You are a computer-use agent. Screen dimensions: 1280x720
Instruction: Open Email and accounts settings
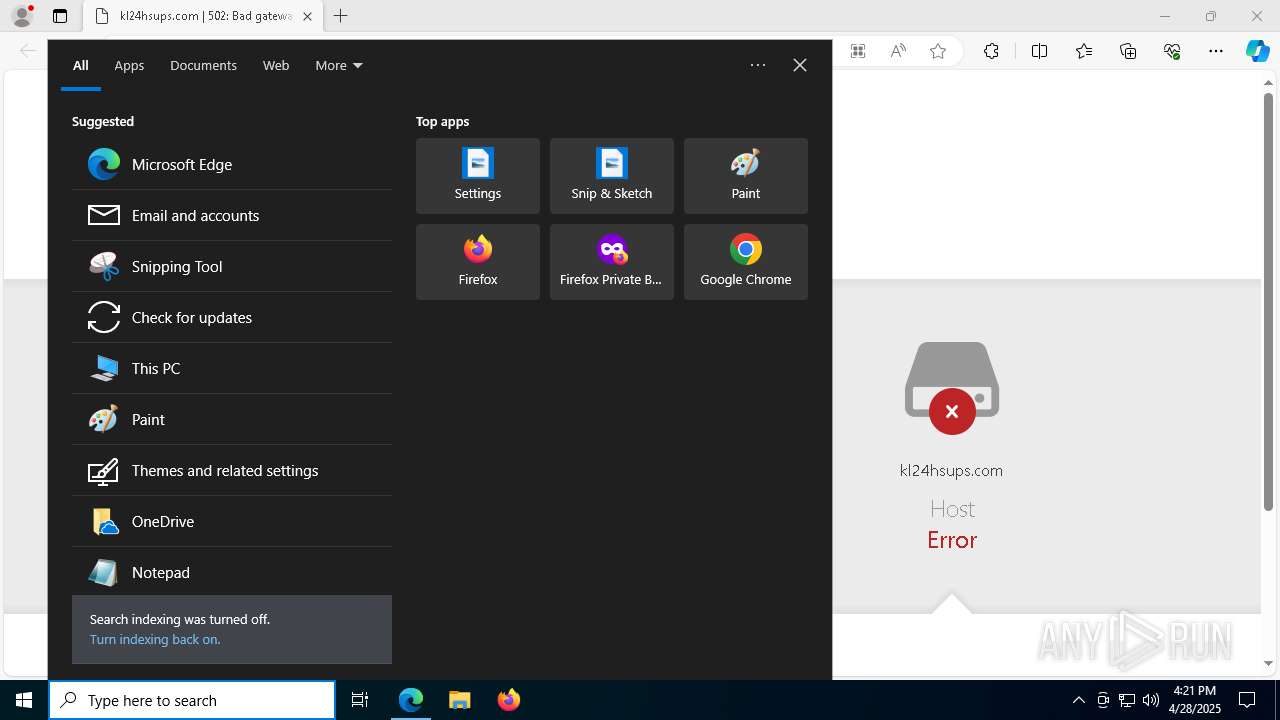(231, 215)
